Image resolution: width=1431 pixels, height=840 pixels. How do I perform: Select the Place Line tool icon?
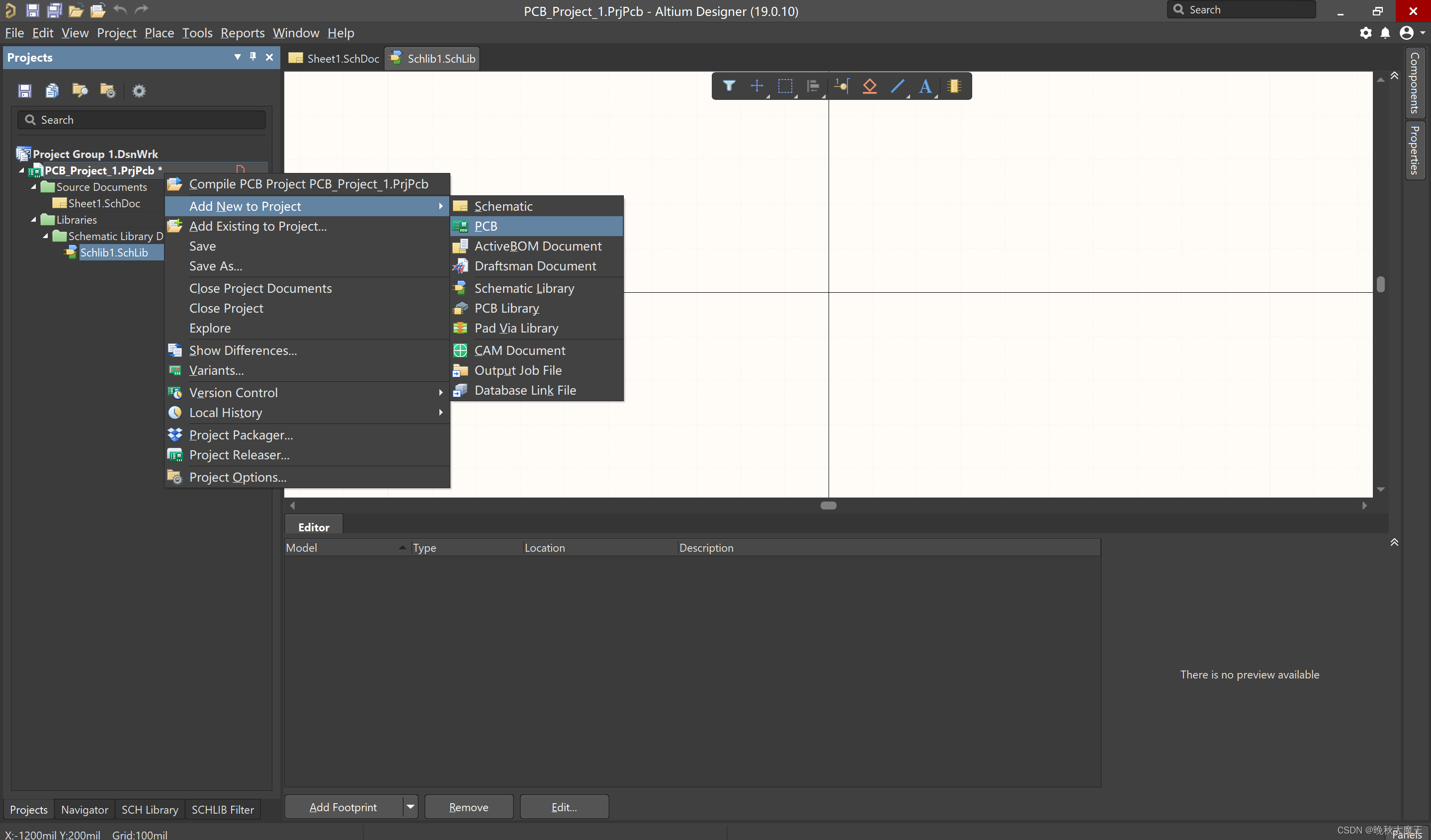[897, 86]
